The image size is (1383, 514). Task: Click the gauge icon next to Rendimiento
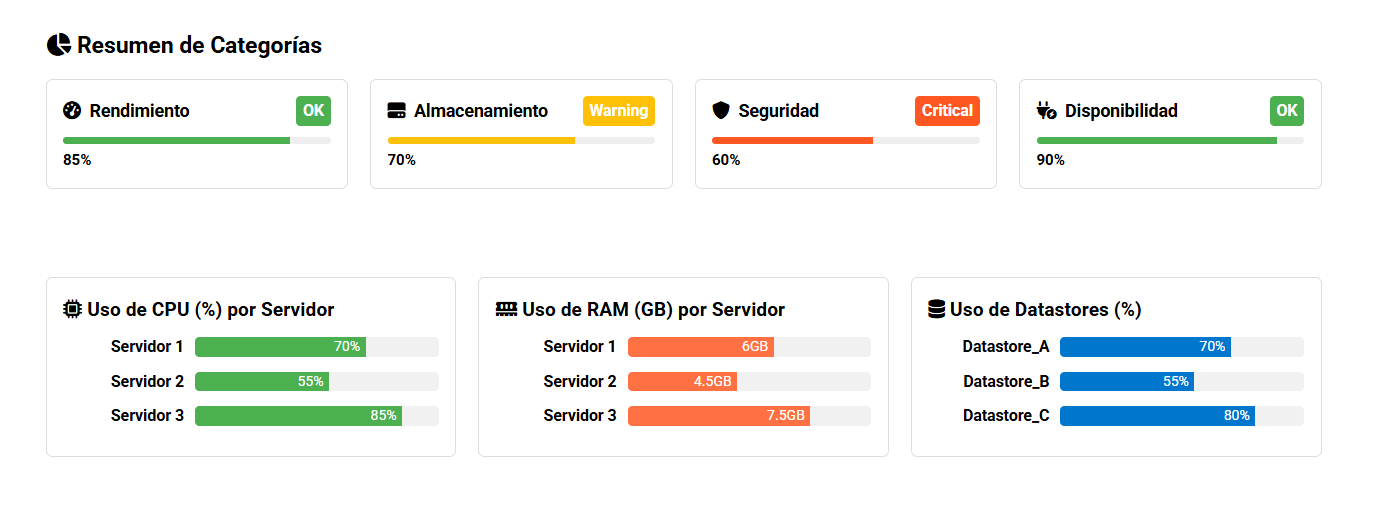[71, 111]
